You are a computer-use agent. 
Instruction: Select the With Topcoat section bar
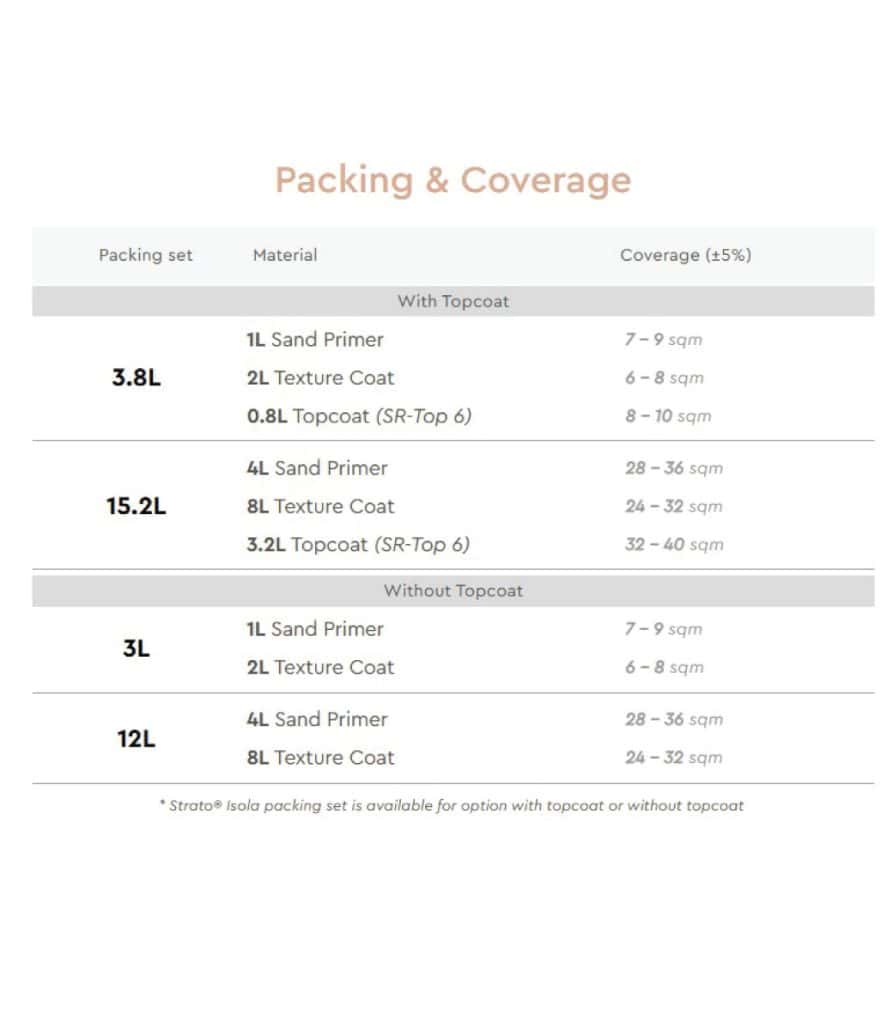pyautogui.click(x=453, y=301)
